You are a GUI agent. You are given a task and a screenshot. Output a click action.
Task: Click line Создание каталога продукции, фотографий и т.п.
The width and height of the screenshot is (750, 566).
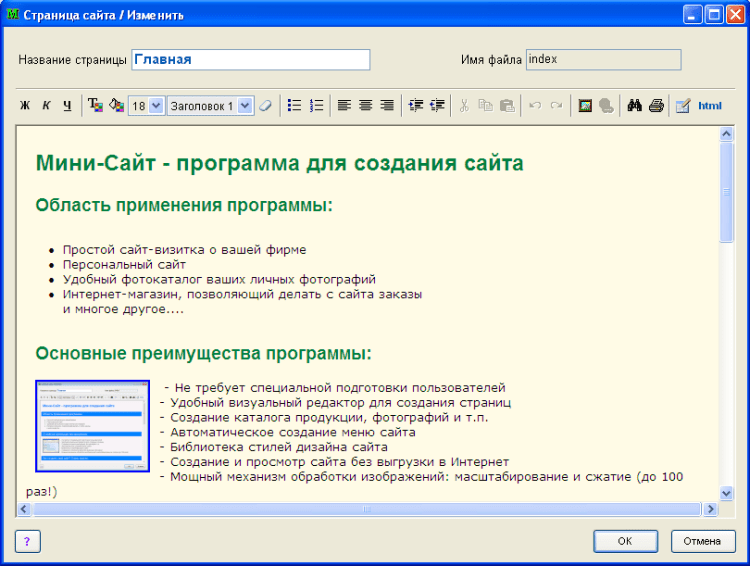[x=329, y=418]
